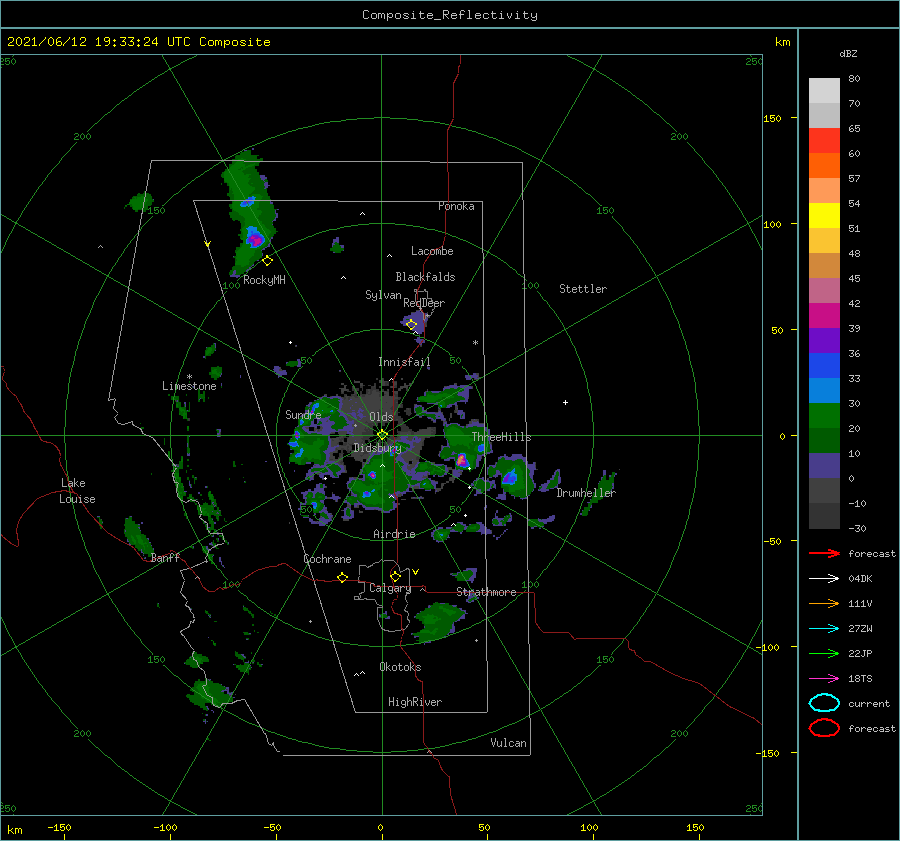Click the Sylvan label
The width and height of the screenshot is (900, 841).
pos(383,294)
